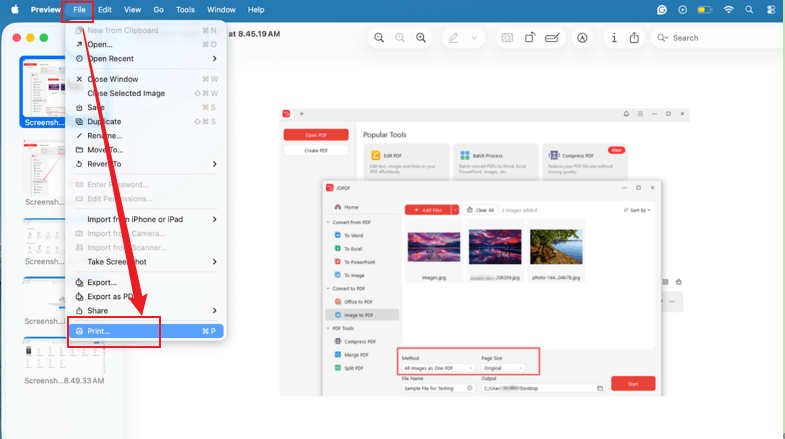785x439 pixels.
Task: Expand the Open Recent submenu
Action: [146, 59]
